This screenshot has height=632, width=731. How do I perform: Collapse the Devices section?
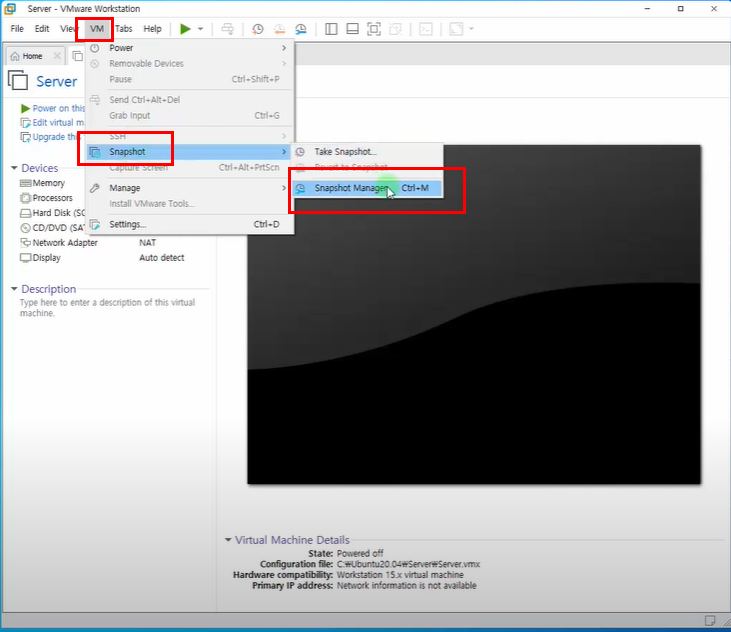(14, 168)
